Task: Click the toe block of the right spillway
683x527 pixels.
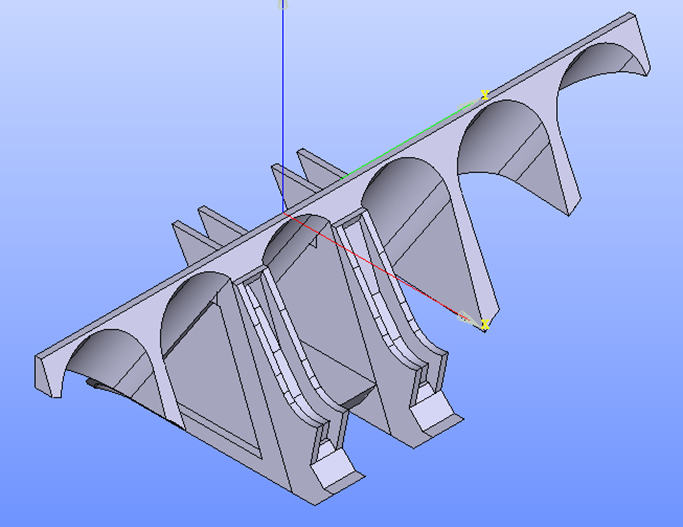Action: coord(430,407)
